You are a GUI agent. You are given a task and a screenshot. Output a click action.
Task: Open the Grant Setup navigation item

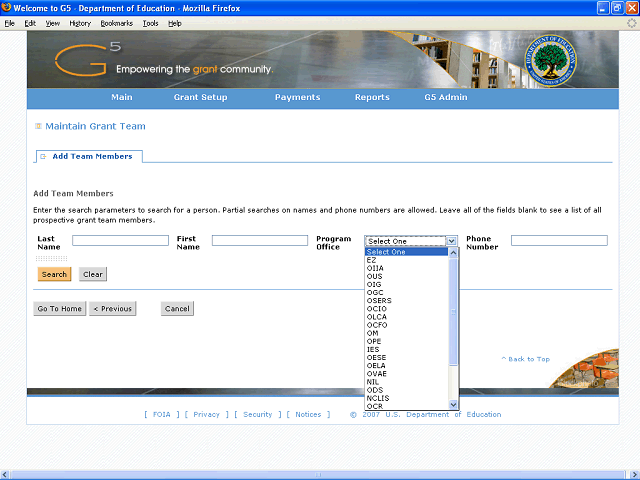pos(200,97)
